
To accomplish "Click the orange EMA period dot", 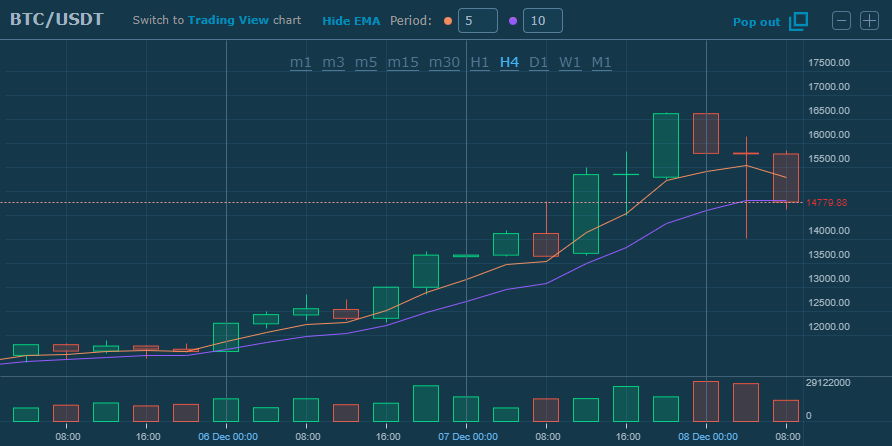I will pyautogui.click(x=447, y=21).
